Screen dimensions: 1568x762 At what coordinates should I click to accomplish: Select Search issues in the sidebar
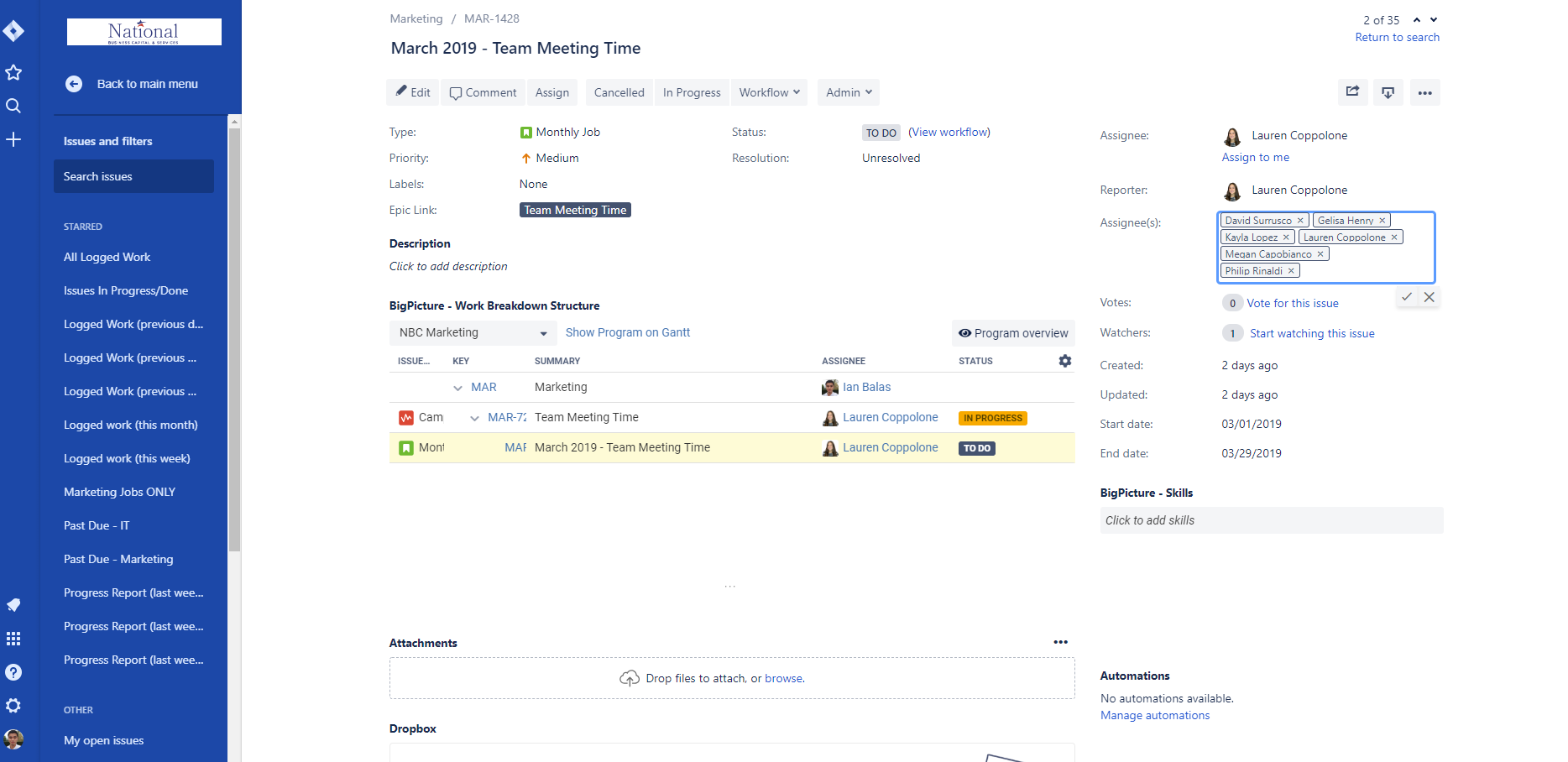[x=133, y=176]
